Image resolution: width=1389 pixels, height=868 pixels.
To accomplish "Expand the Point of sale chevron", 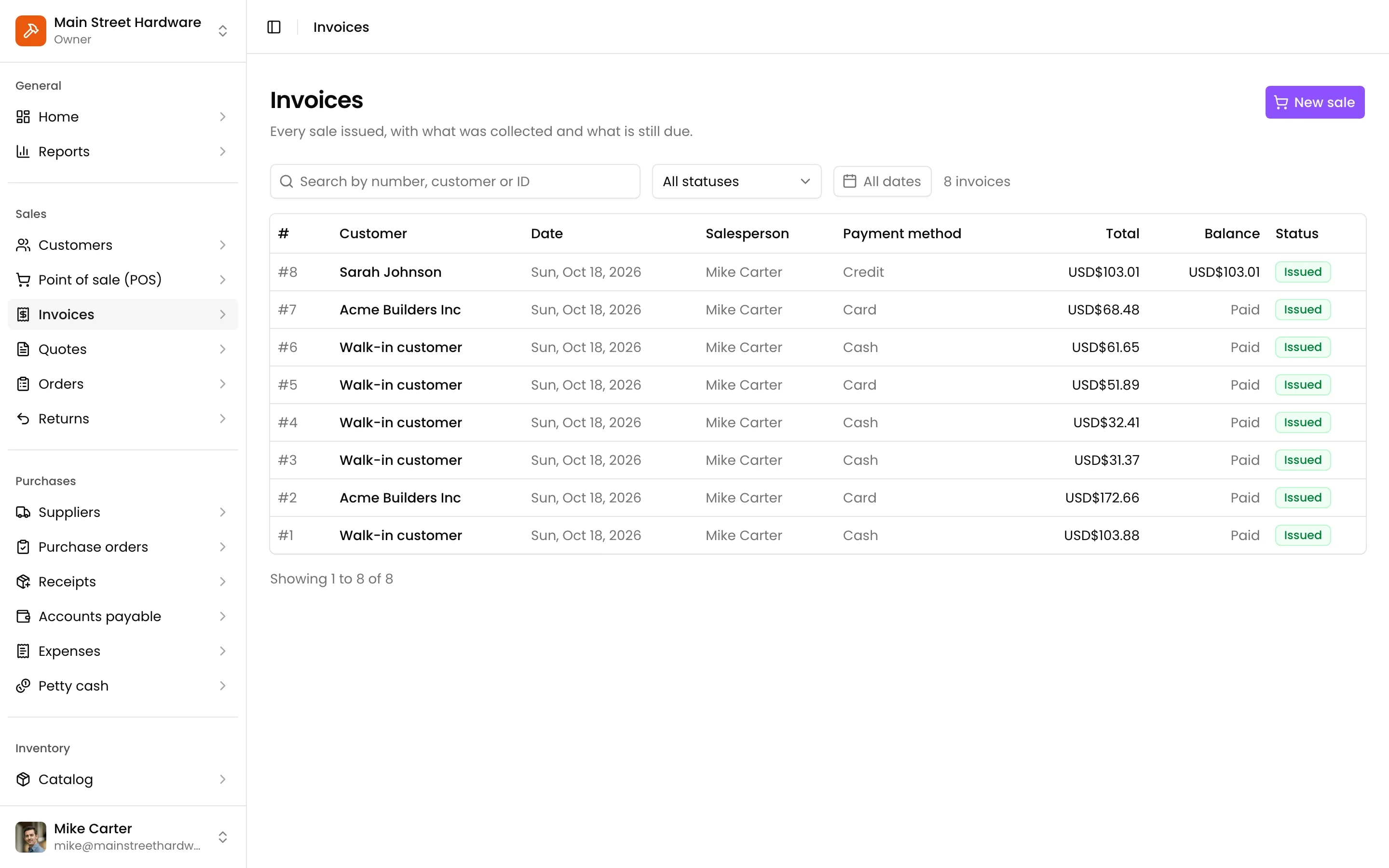I will [x=223, y=280].
